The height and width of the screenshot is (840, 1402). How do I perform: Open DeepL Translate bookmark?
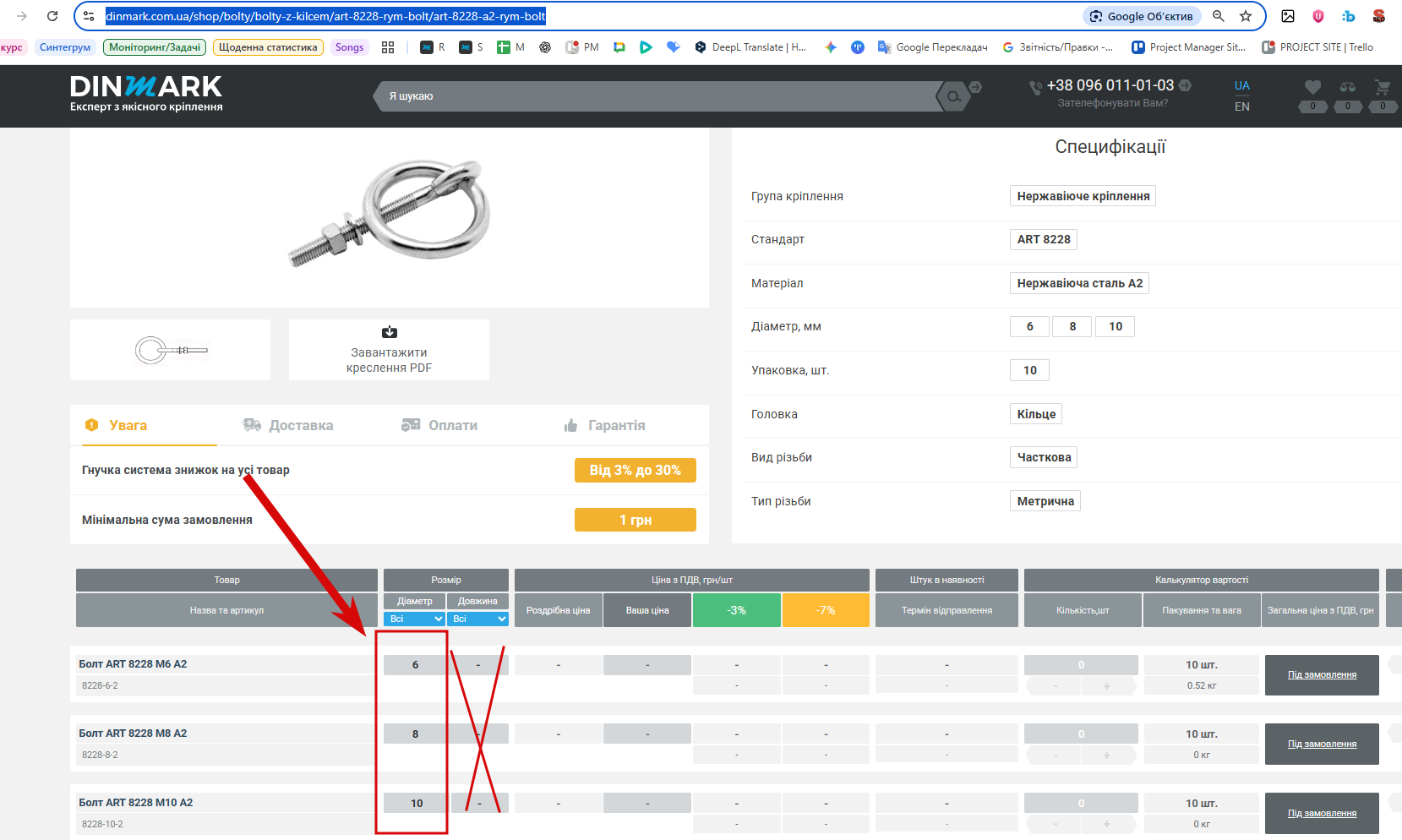tap(750, 47)
